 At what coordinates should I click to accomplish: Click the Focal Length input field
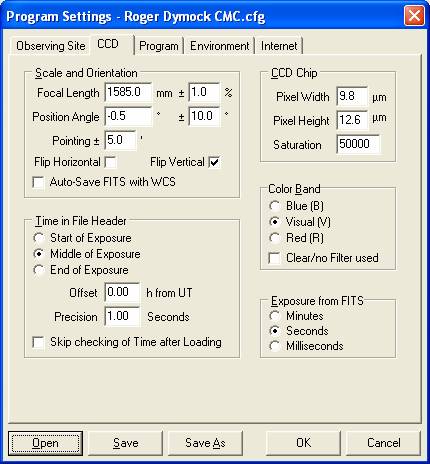(x=128, y=92)
